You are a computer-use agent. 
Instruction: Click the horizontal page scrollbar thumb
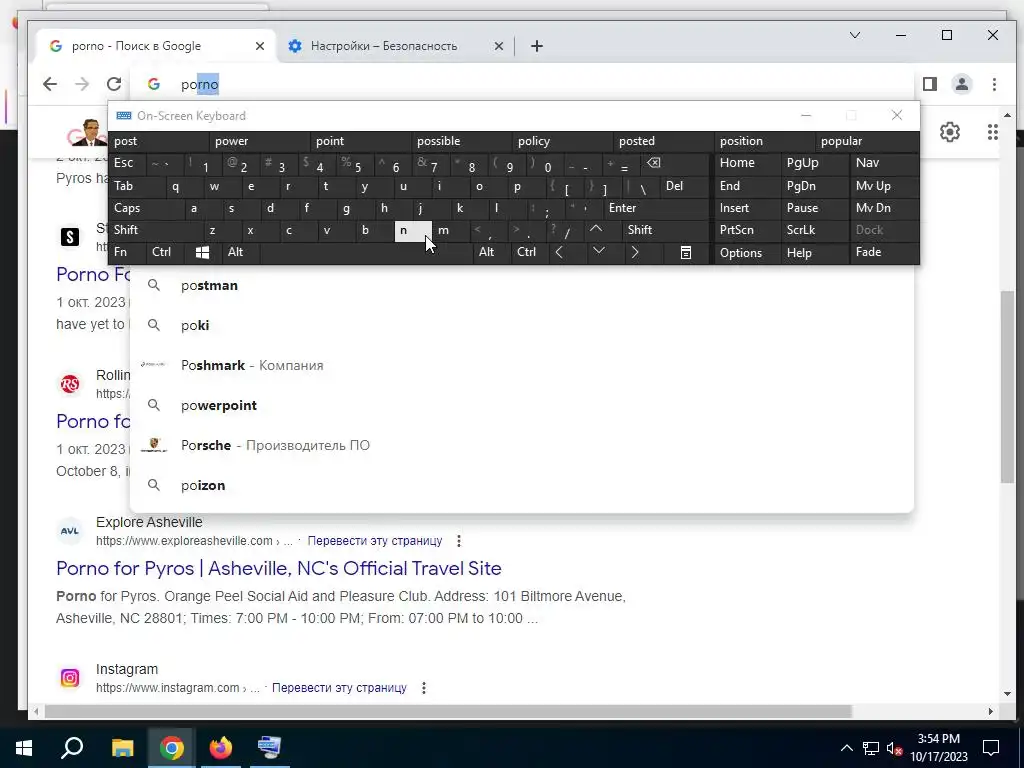pos(449,711)
